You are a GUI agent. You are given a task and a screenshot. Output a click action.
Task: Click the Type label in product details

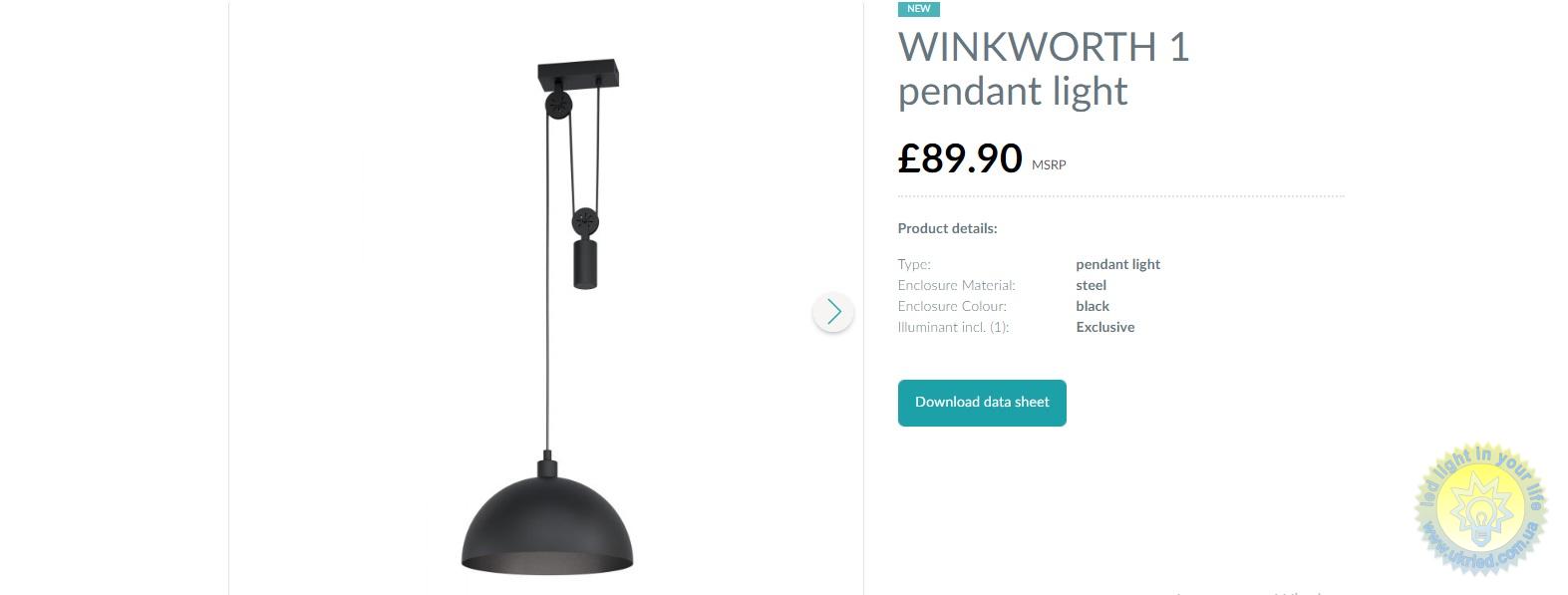click(x=914, y=264)
